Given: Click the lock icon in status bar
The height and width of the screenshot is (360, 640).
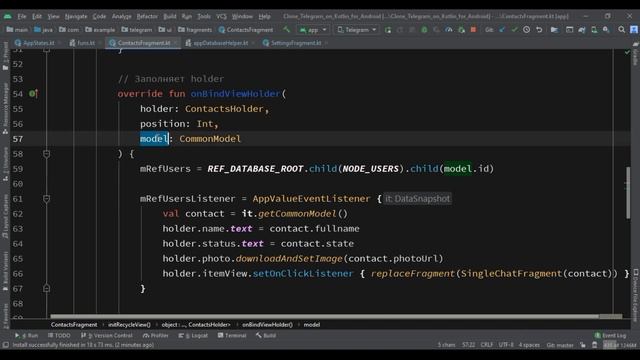Looking at the screenshot, I should point(582,345).
